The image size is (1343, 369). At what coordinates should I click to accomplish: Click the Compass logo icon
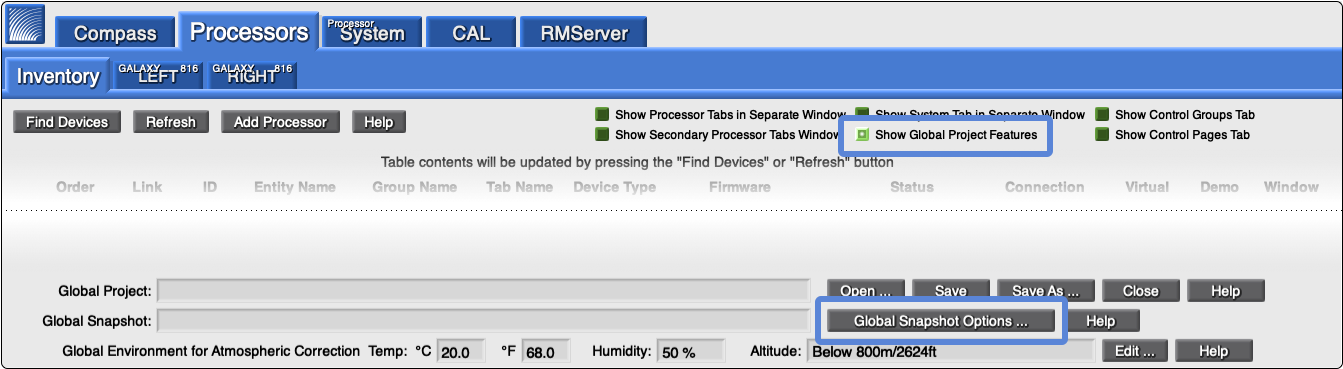coord(27,25)
